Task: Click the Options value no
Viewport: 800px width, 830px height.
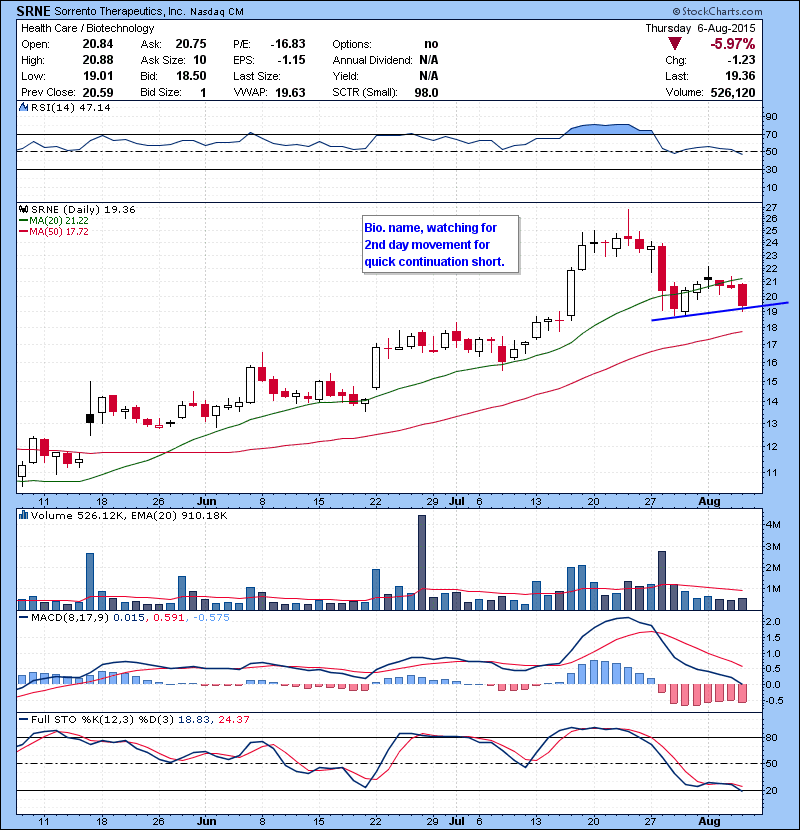Action: click(x=431, y=44)
